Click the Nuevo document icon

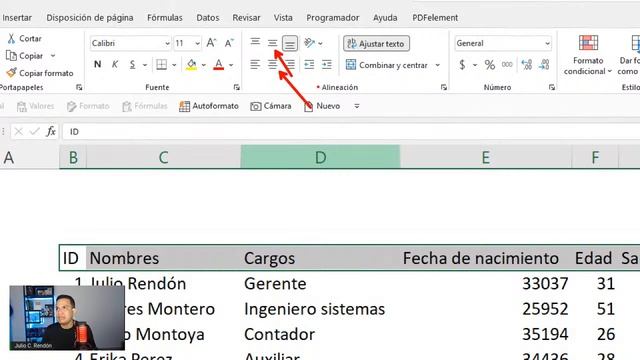click(309, 106)
